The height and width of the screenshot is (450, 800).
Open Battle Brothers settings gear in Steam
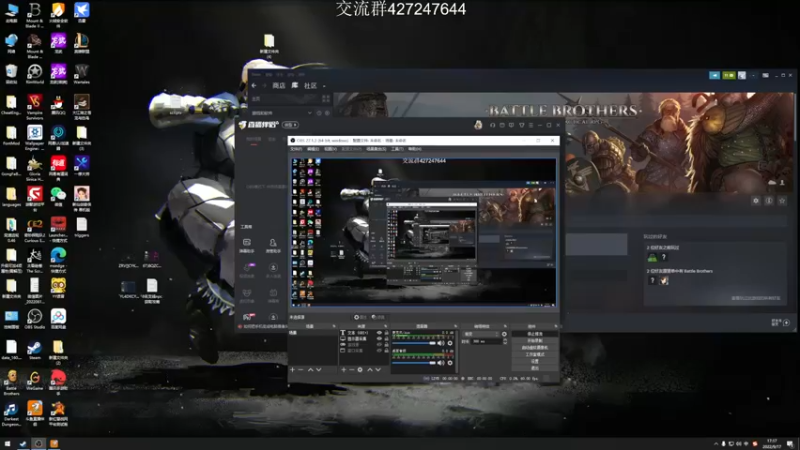756,201
